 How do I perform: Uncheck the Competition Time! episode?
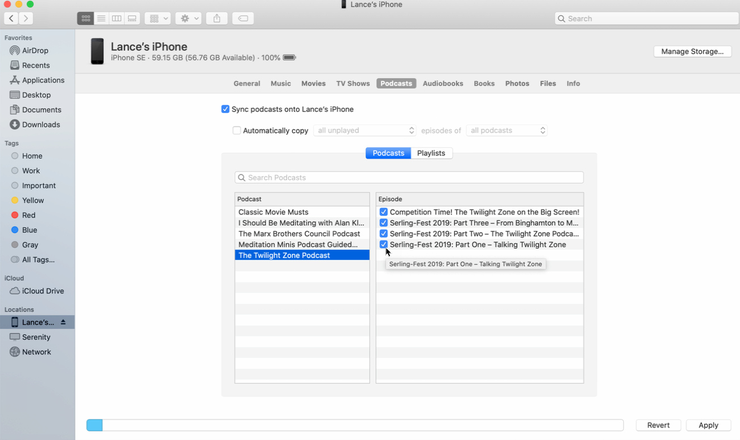tap(384, 212)
